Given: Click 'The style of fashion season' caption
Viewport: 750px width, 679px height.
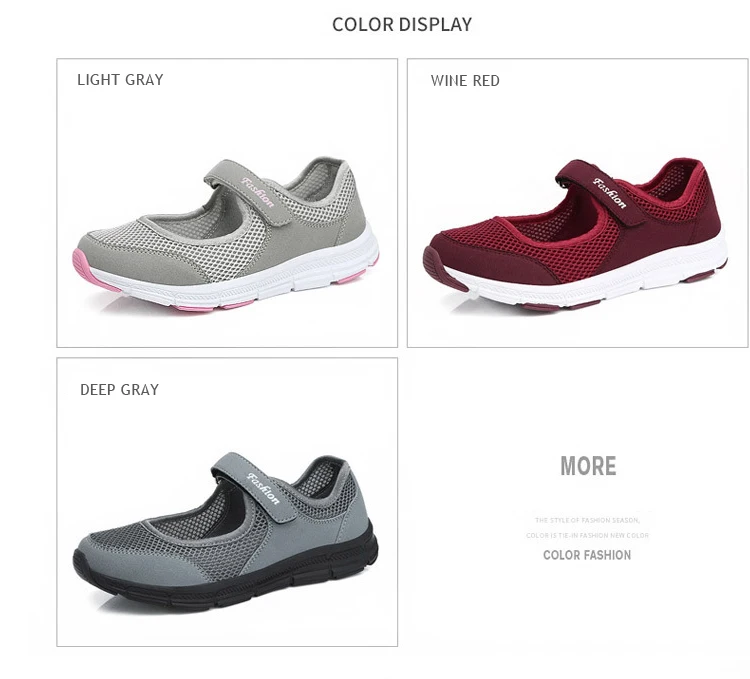Looking at the screenshot, I should 587,520.
